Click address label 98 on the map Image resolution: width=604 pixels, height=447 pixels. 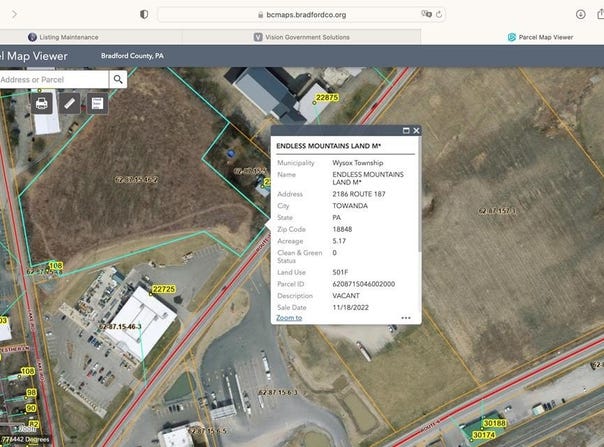(31, 392)
